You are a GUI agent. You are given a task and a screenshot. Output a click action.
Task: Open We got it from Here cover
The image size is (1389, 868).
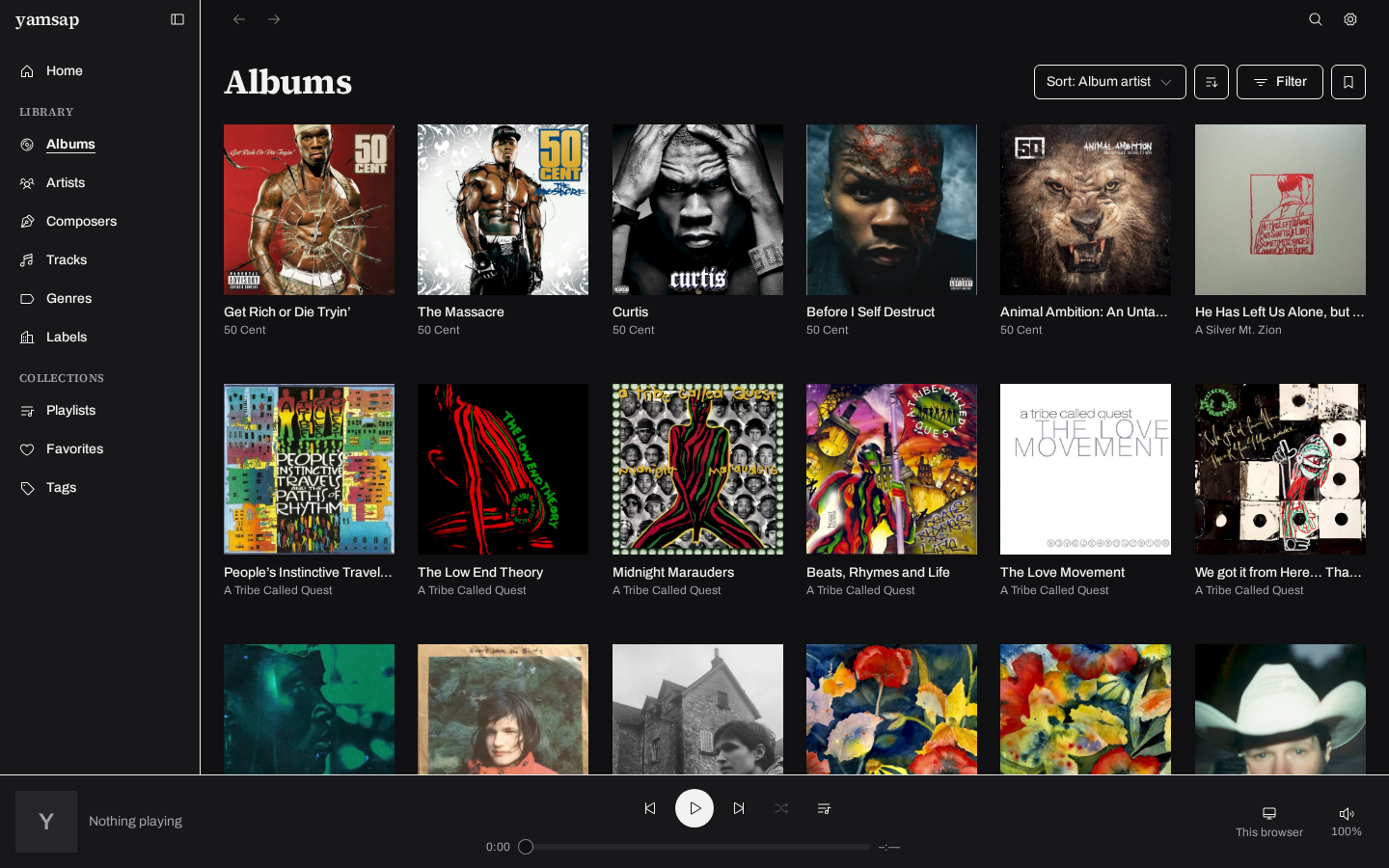click(x=1280, y=470)
